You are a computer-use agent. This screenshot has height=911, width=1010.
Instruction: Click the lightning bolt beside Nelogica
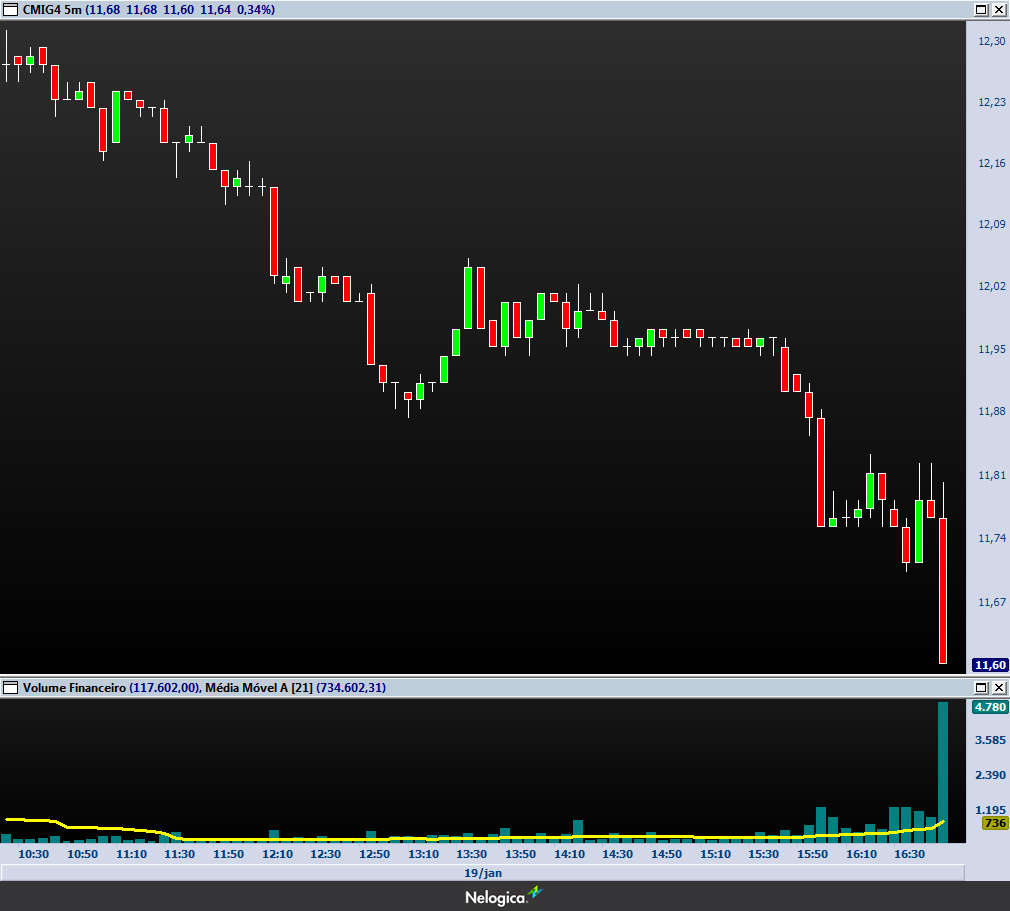point(535,894)
